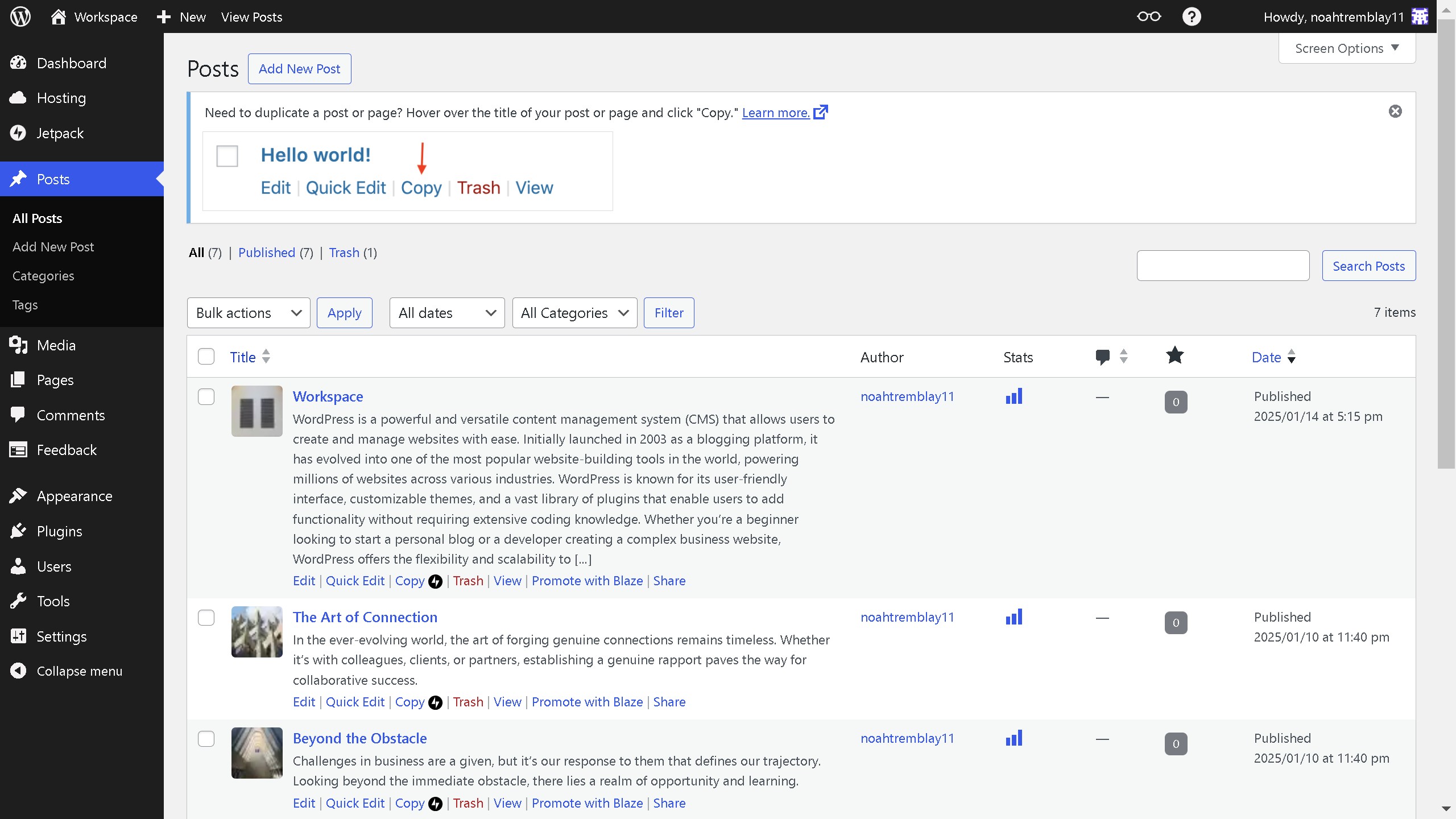Click the likes star column icon
This screenshot has height=819, width=1456.
(x=1174, y=356)
